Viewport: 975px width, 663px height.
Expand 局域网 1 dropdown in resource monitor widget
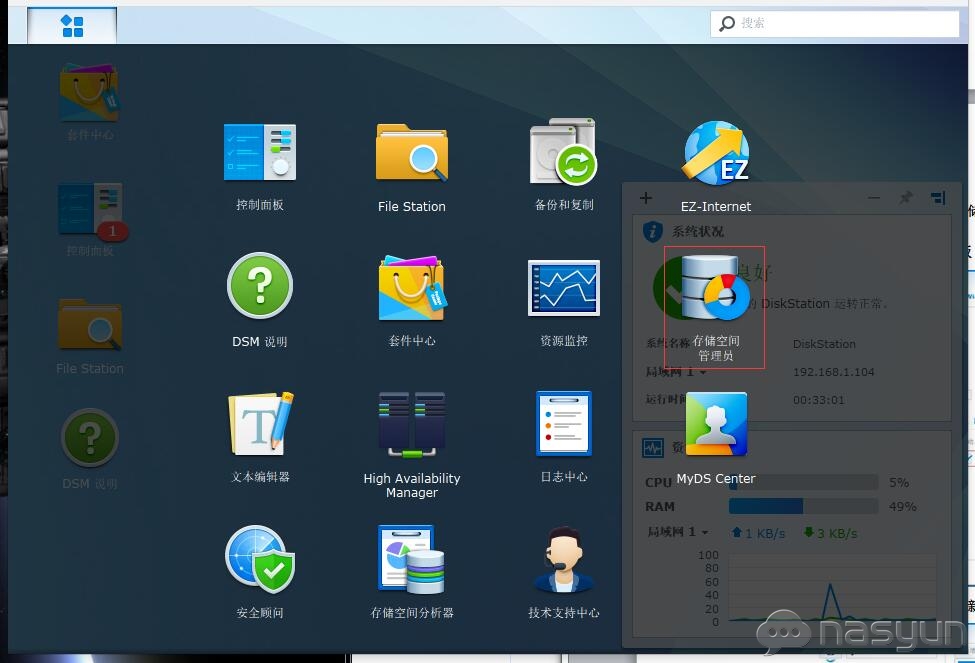coord(705,532)
